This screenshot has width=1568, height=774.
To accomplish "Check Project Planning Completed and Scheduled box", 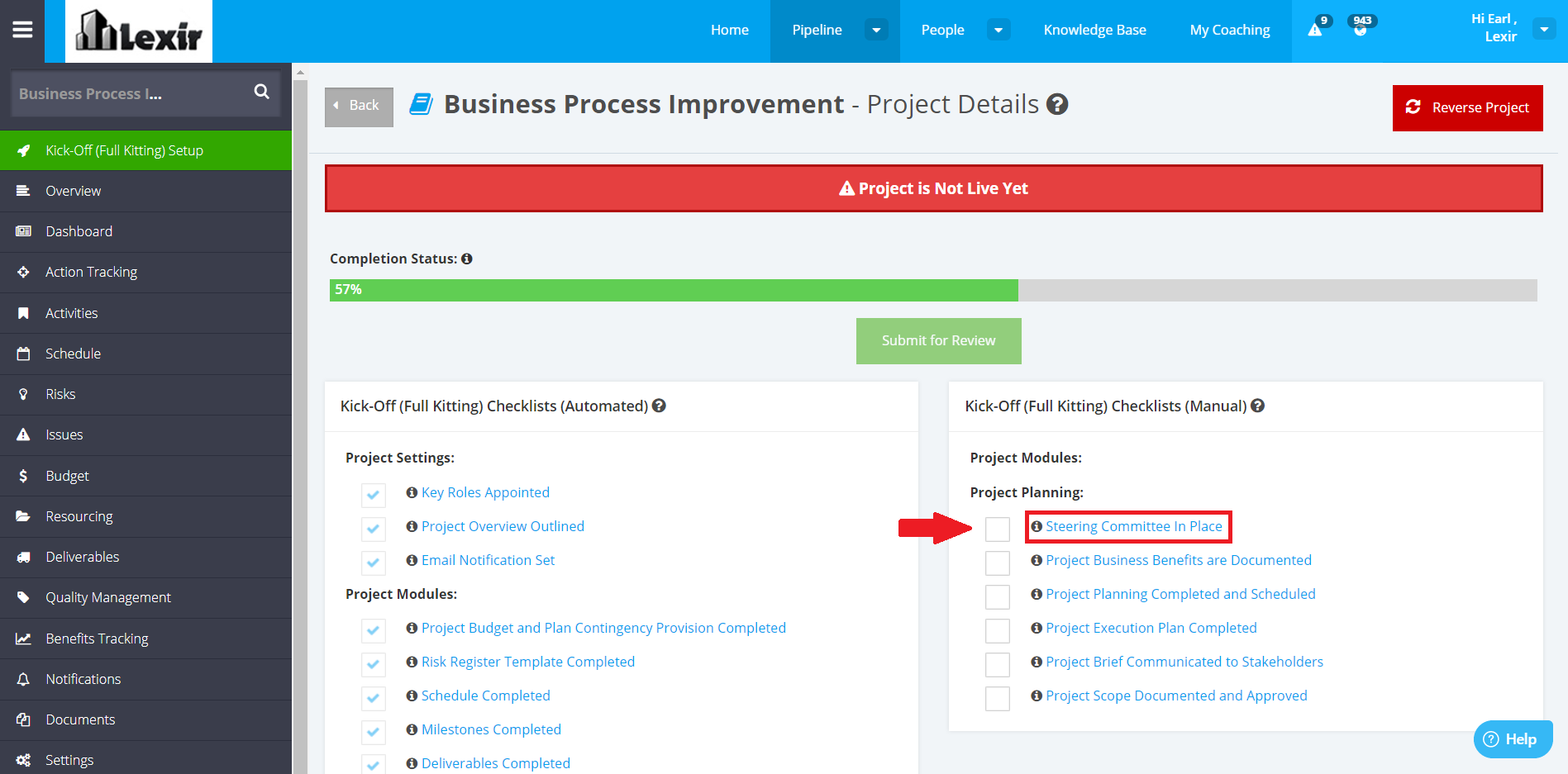I will click(x=998, y=596).
